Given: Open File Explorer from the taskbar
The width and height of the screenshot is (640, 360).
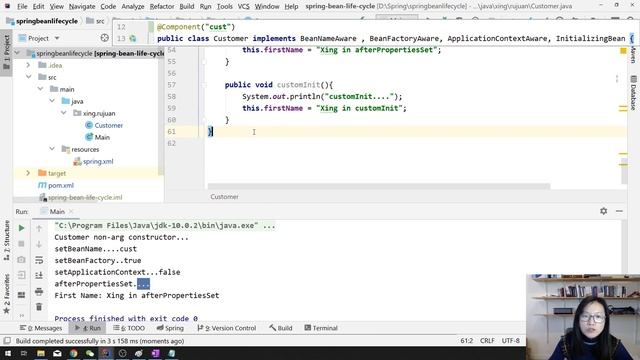Looking at the screenshot, I should [x=41, y=353].
